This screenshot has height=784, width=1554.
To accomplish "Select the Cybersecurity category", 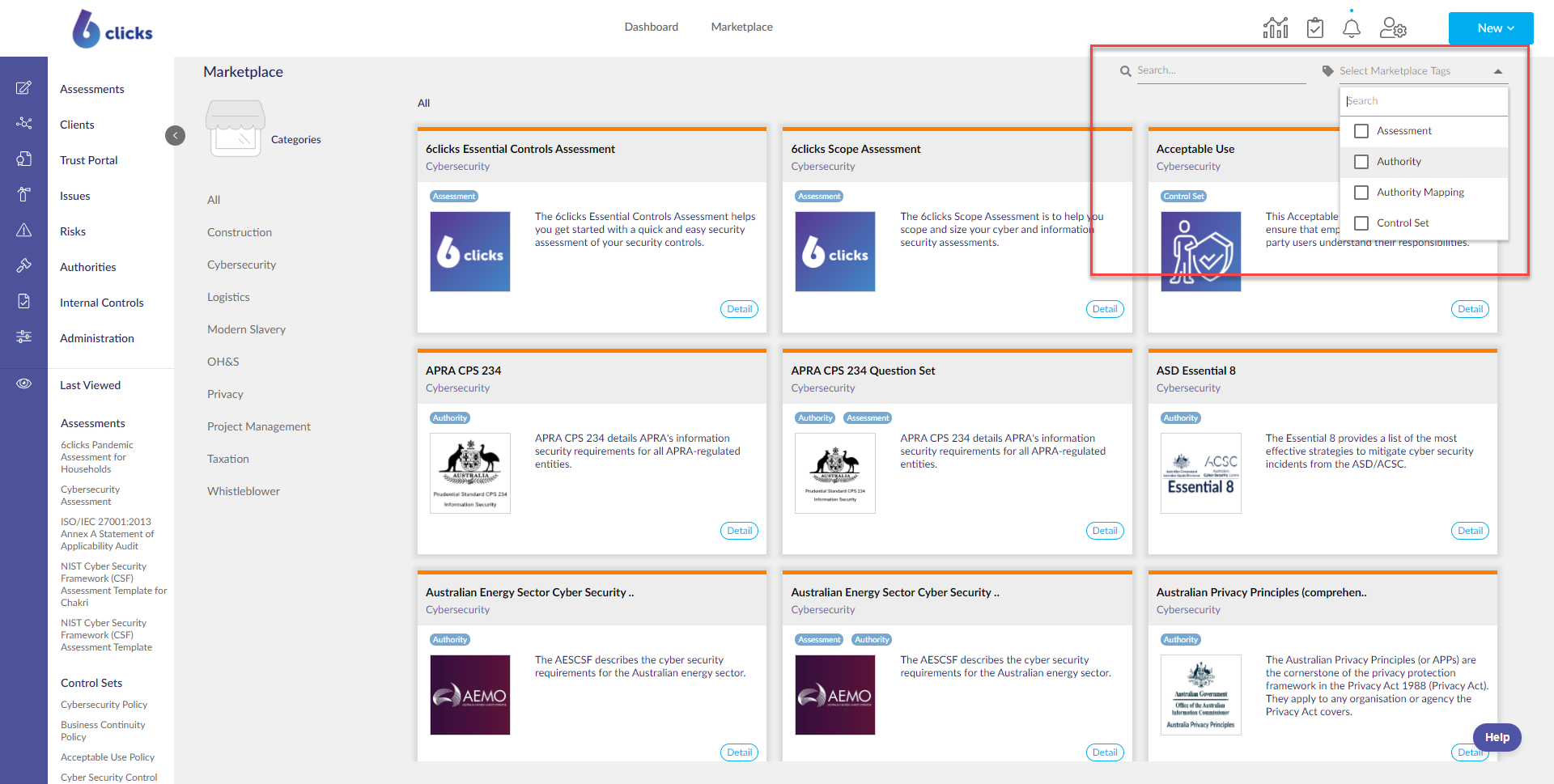I will 241,265.
